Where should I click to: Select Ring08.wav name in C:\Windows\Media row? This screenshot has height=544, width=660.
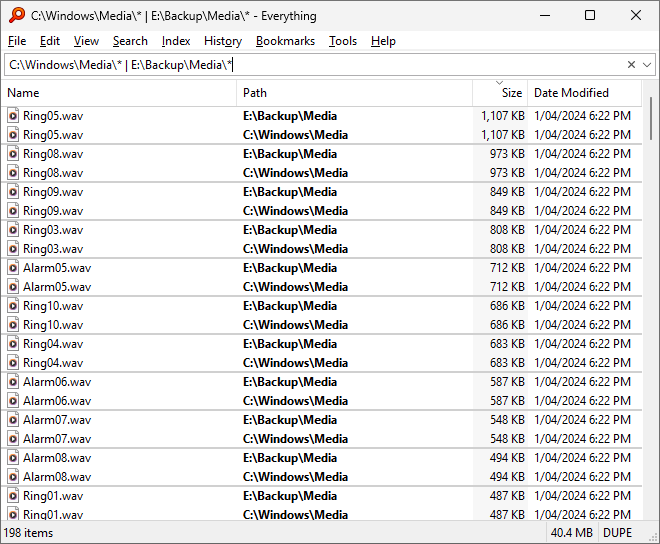53,173
